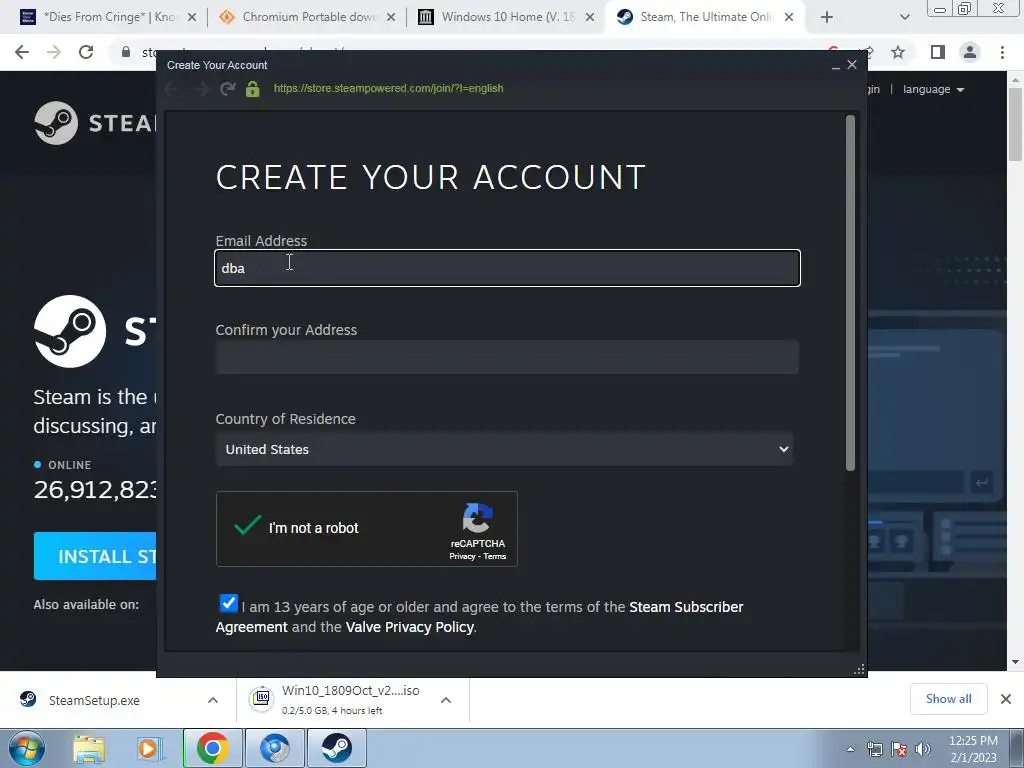Click the reload icon in Create Your Account window

point(227,89)
